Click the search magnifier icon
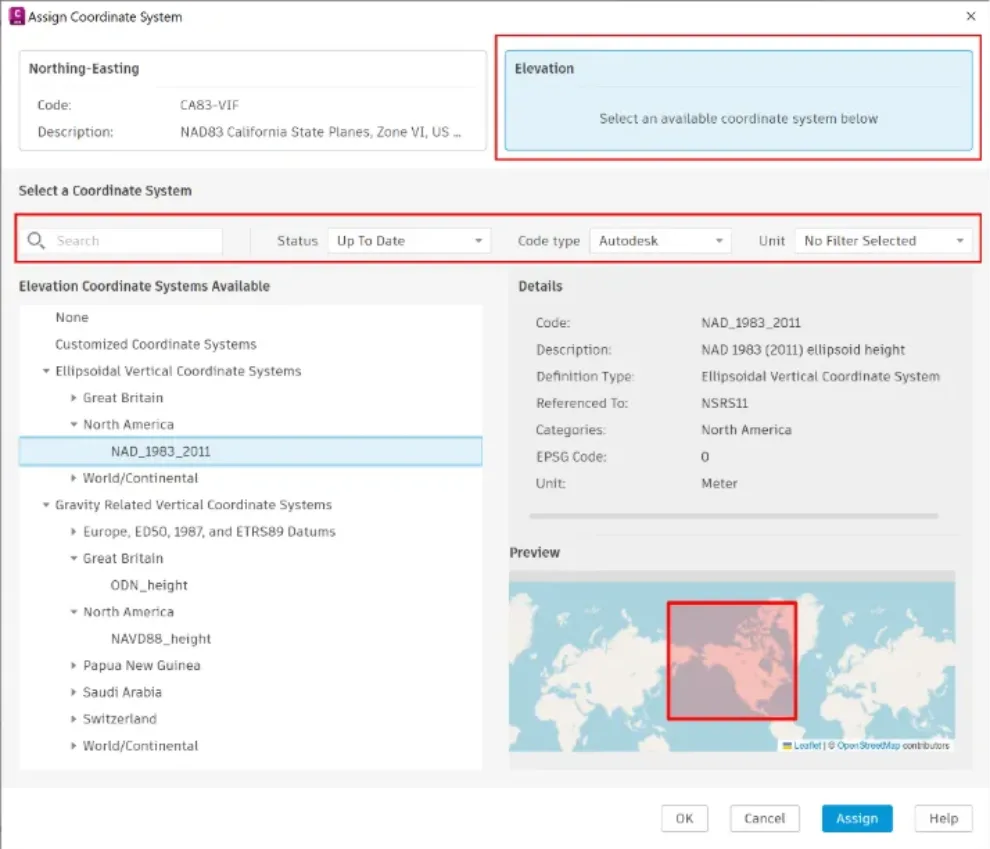The height and width of the screenshot is (849, 990). point(37,241)
